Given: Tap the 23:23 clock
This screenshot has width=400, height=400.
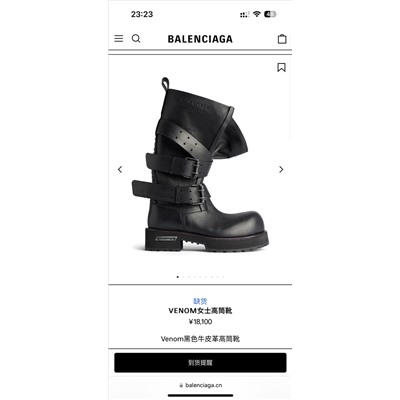Looking at the screenshot, I should click(142, 14).
